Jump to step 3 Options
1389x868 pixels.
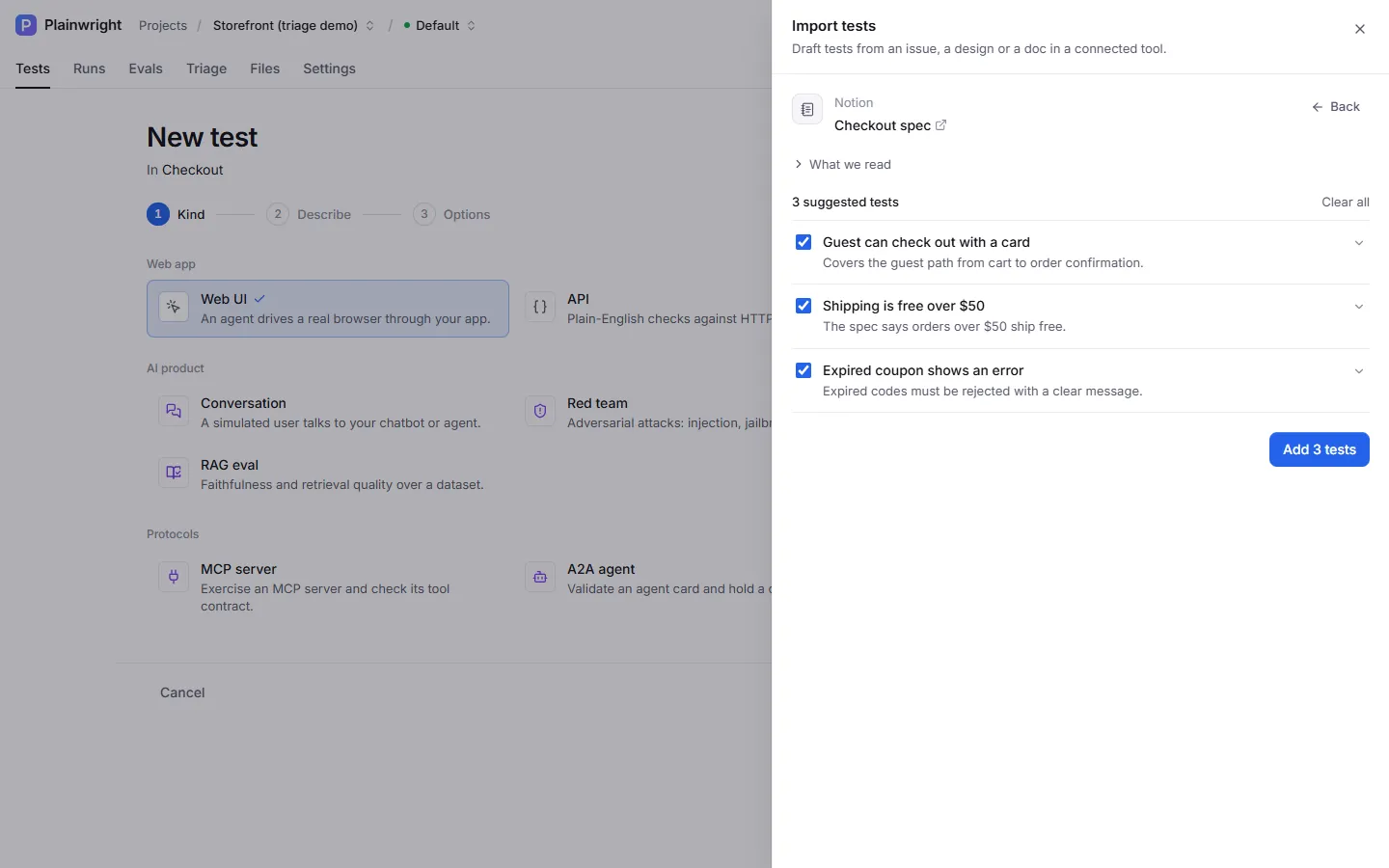coord(451,214)
